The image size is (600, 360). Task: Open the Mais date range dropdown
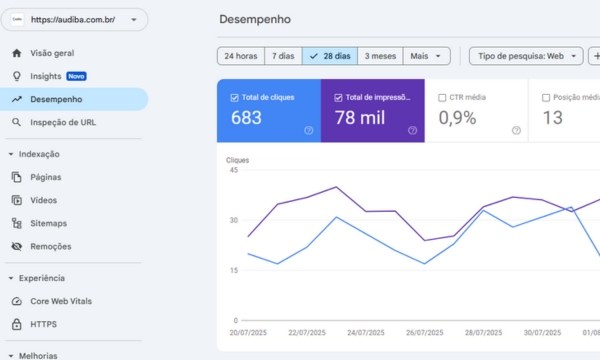tap(427, 56)
